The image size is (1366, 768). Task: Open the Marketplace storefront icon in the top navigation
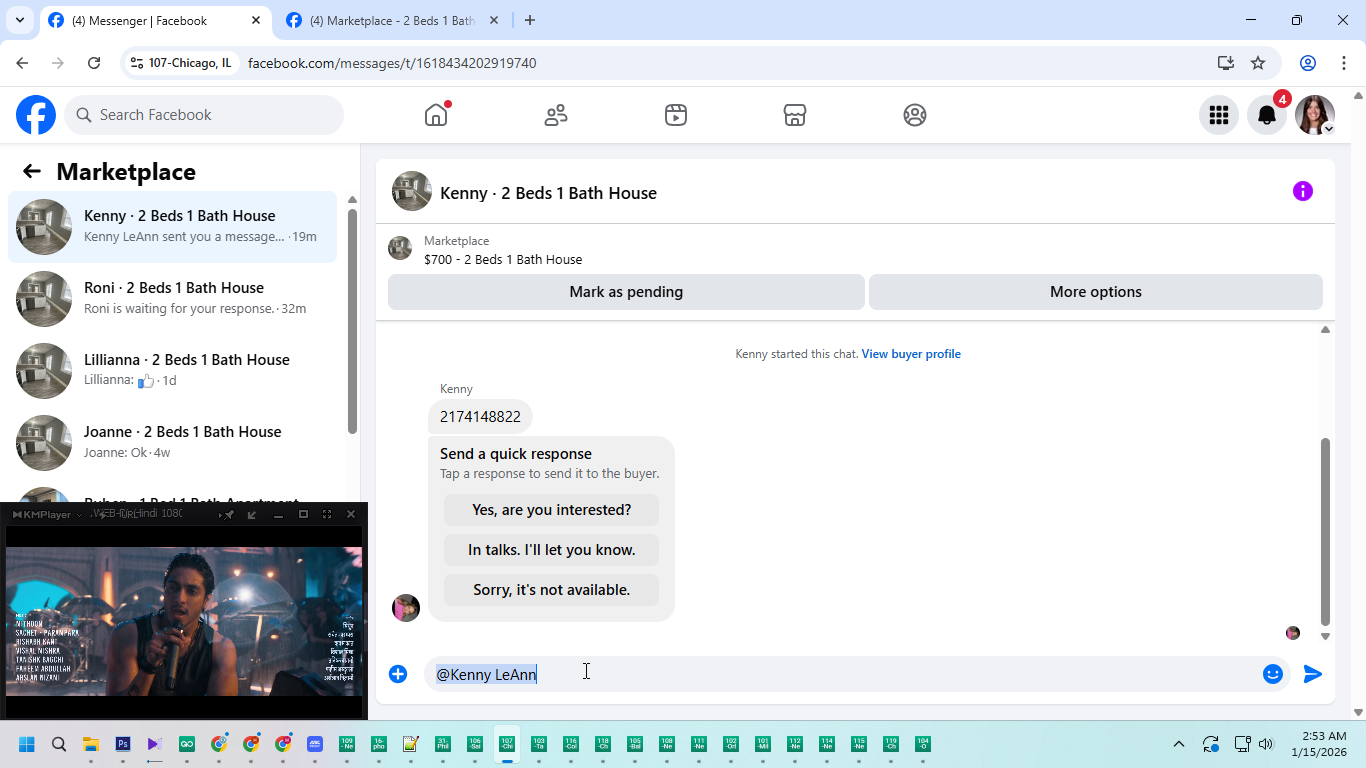(795, 115)
